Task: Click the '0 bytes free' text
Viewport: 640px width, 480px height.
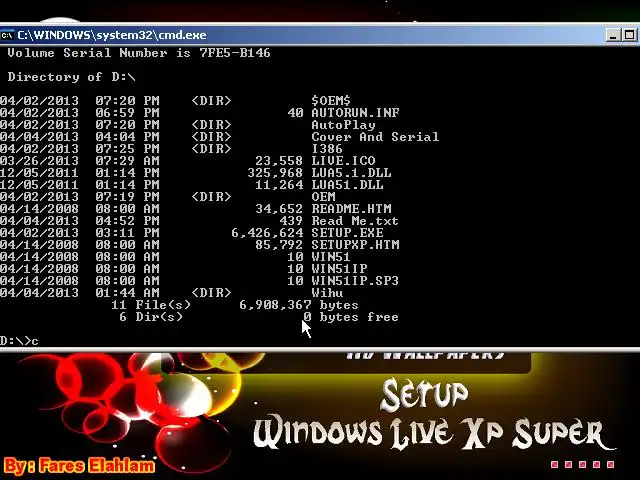Action: click(x=351, y=317)
